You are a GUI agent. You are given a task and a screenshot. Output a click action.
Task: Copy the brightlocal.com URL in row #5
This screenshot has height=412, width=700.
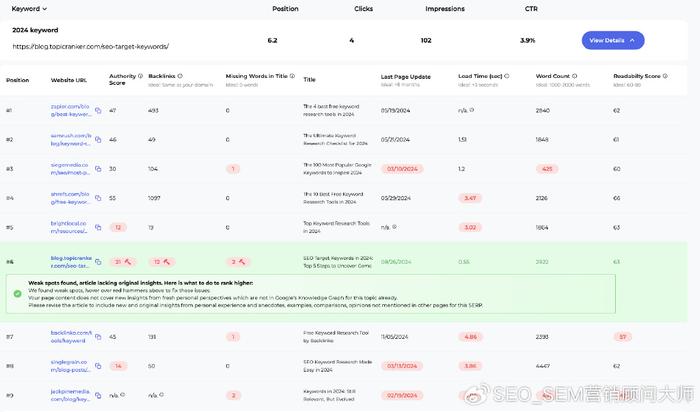pos(98,227)
